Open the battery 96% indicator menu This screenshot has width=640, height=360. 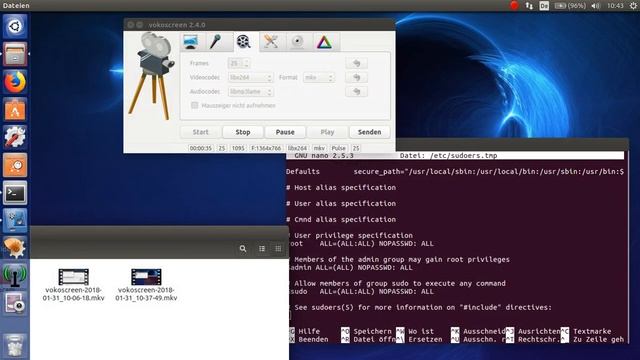[570, 5]
